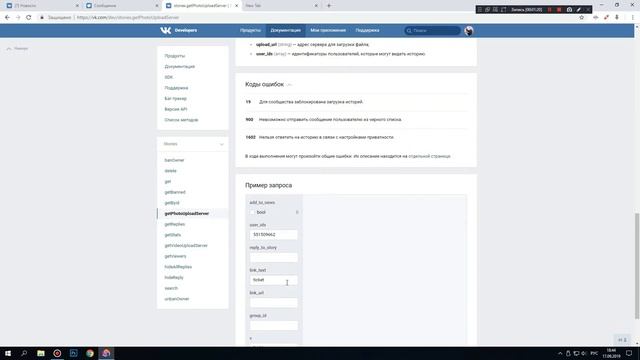Open the Windows notification center icon
Viewport: 640px width, 360px height.
(x=629, y=353)
